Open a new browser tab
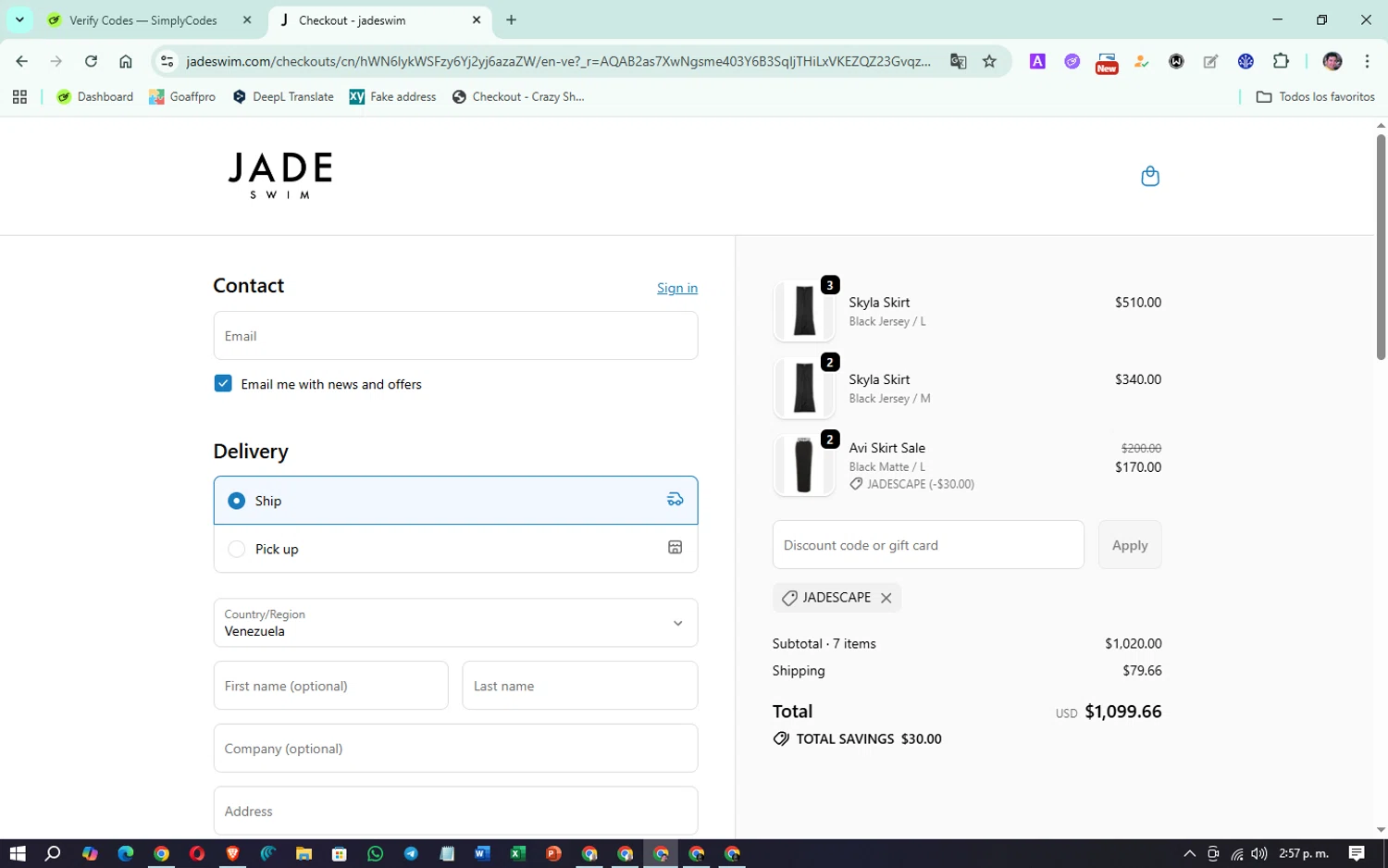The image size is (1388, 868). click(511, 19)
